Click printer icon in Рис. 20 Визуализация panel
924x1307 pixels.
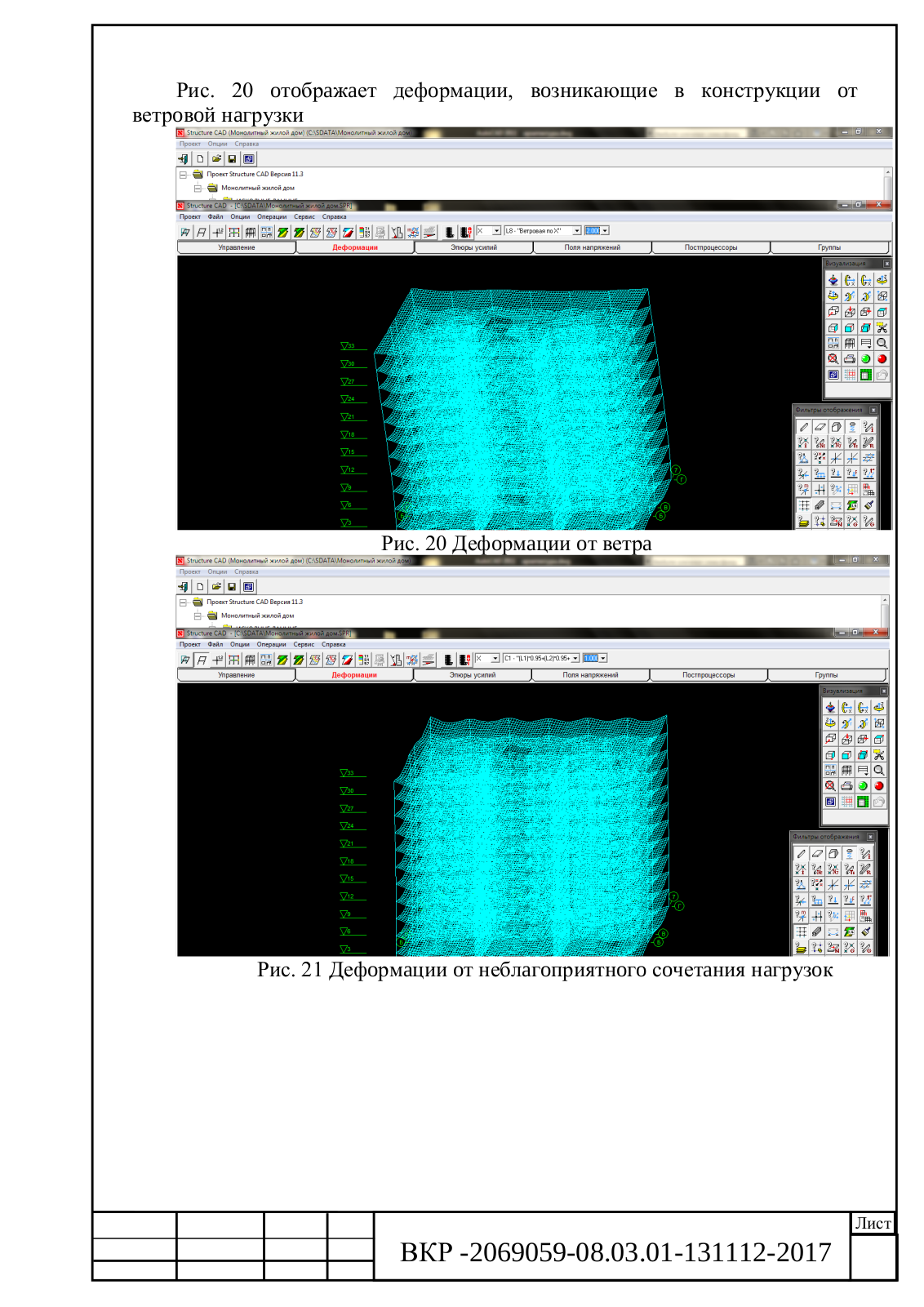pos(850,359)
